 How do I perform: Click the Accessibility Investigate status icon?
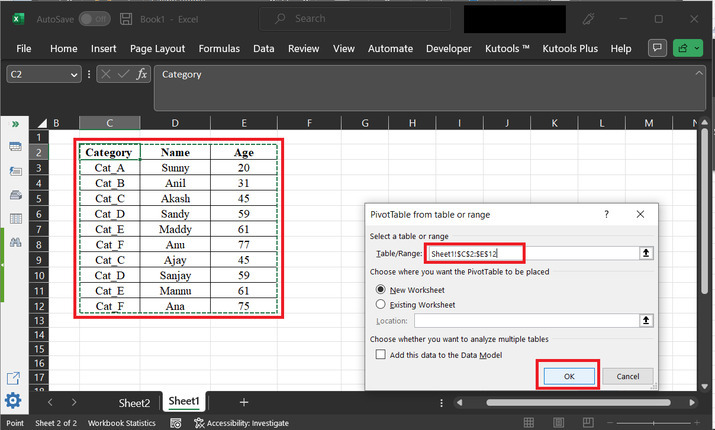198,423
